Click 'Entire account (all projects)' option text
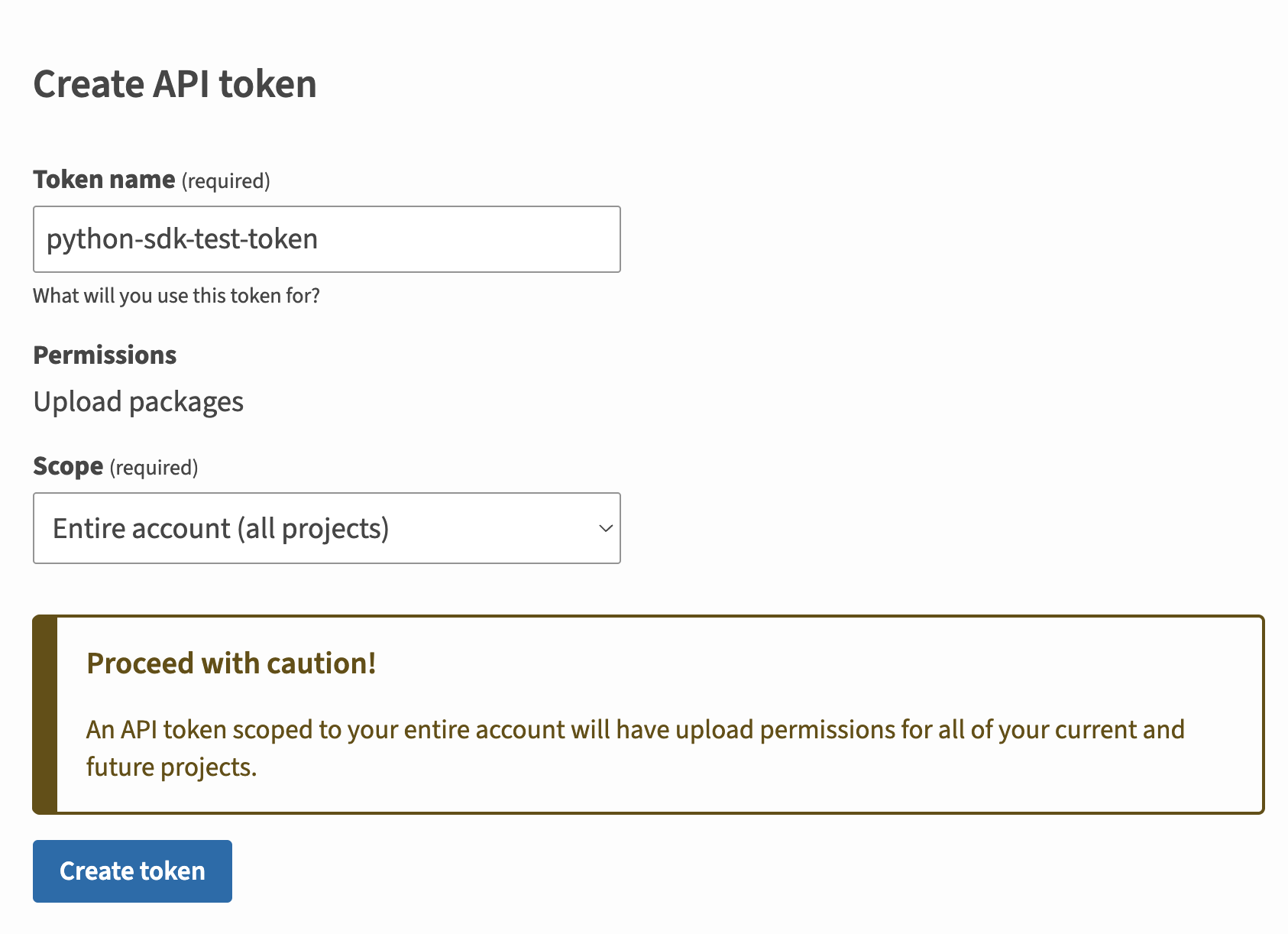Screen dimensions: 1288x934 [222, 528]
